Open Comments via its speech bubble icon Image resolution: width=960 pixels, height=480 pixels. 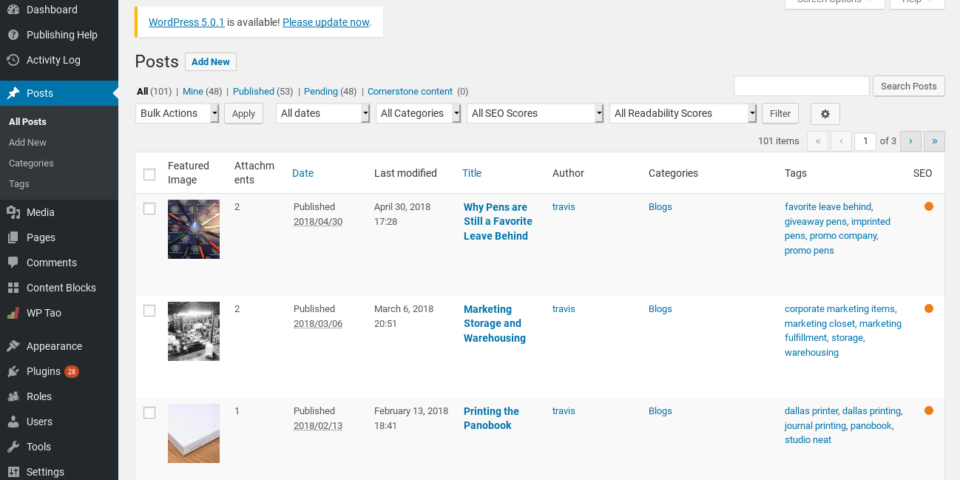point(13,262)
